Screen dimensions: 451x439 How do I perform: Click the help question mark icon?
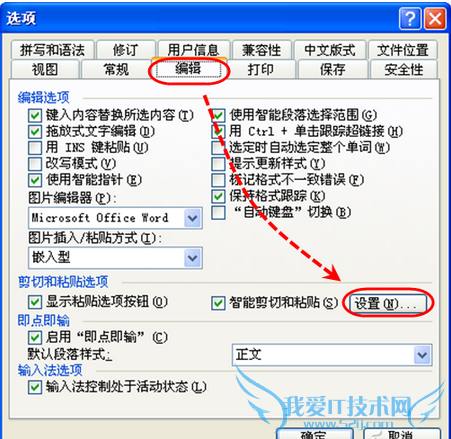point(410,19)
